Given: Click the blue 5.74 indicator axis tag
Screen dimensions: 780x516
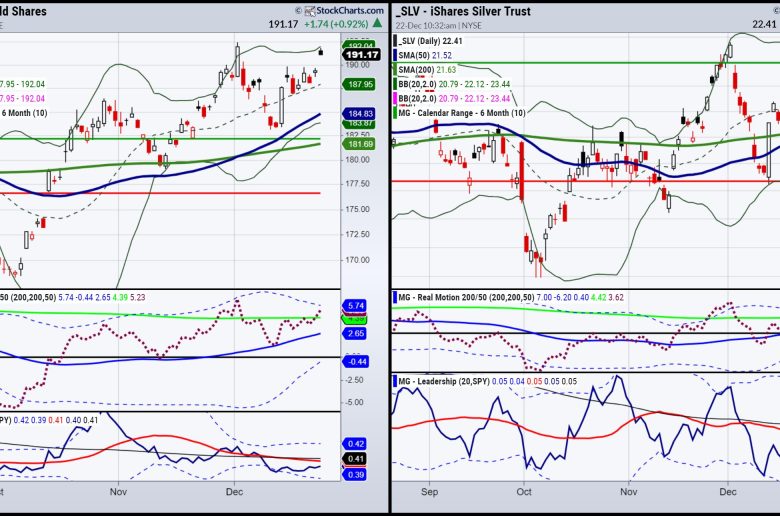Looking at the screenshot, I should coord(355,306).
